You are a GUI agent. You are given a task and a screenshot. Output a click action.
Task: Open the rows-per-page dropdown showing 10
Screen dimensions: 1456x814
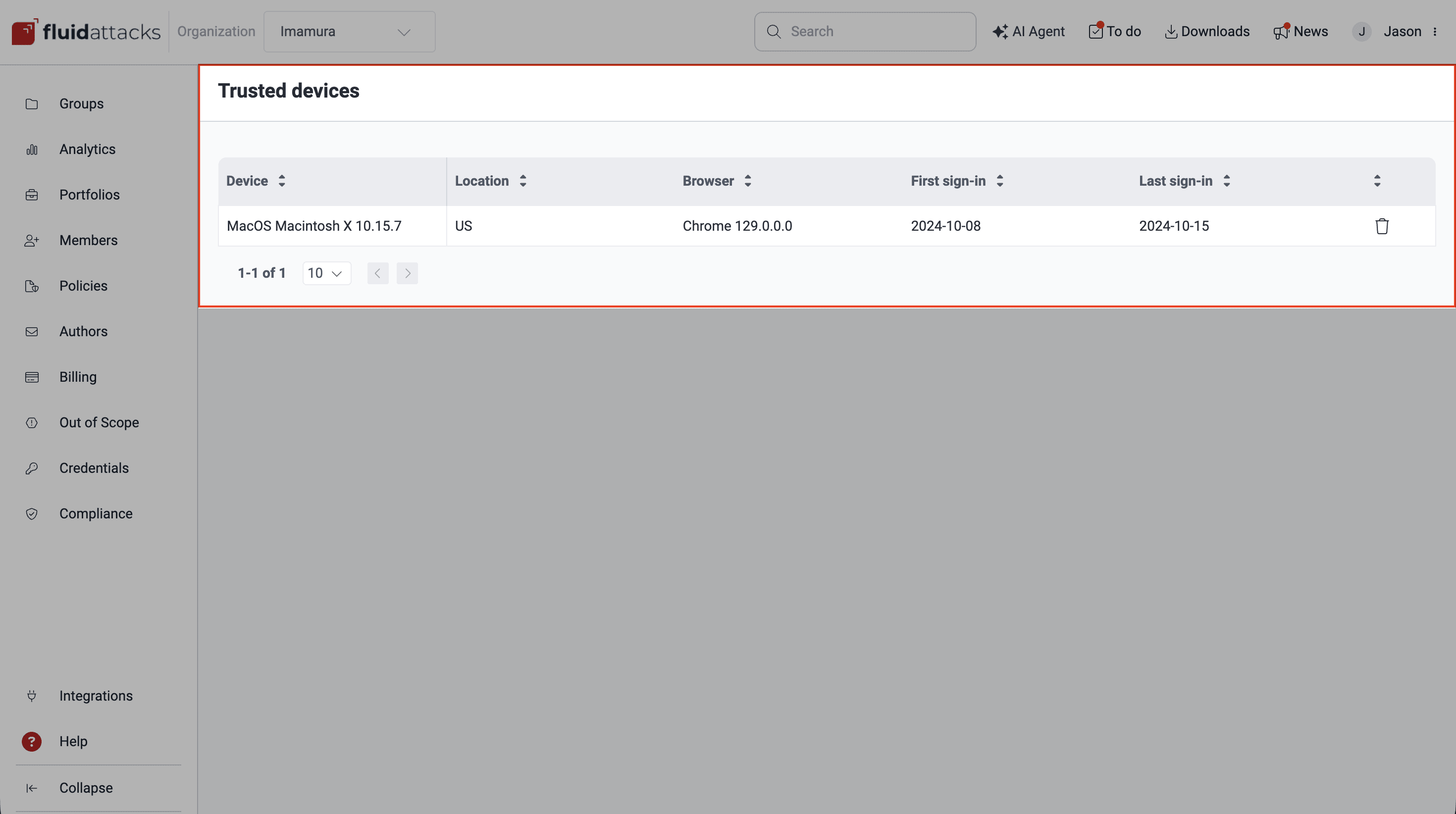[x=326, y=272]
